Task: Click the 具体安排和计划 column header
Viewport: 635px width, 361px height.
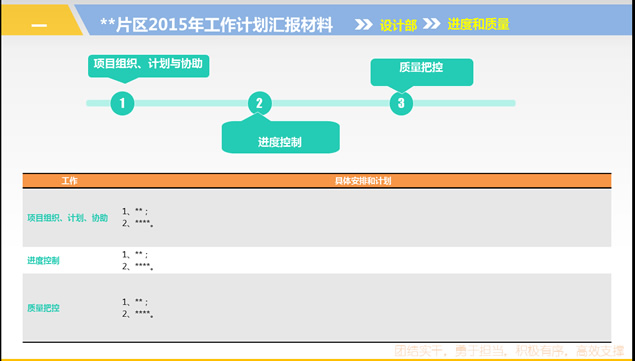Action: 363,181
